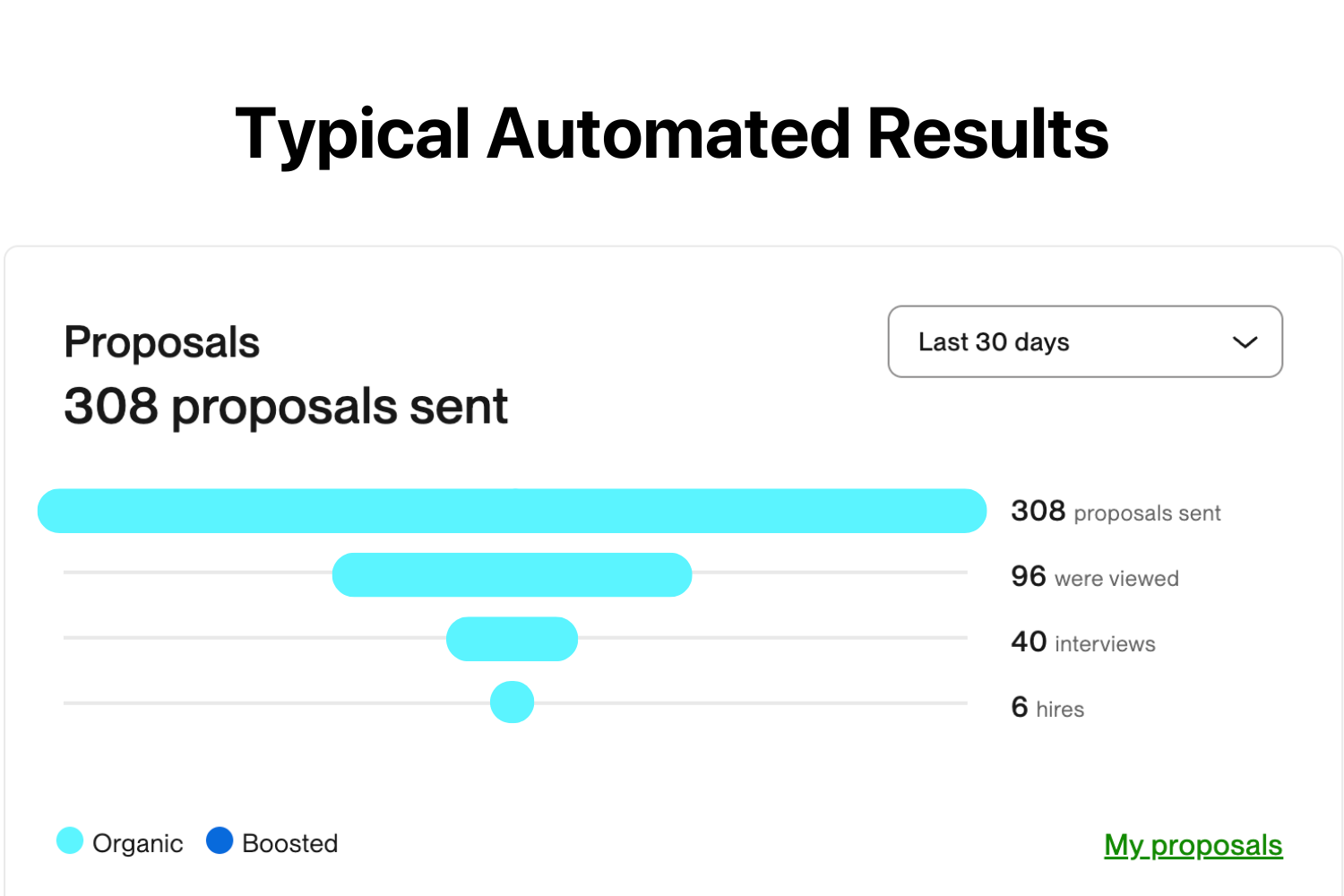Open the Last 30 days dropdown

pyautogui.click(x=1085, y=341)
